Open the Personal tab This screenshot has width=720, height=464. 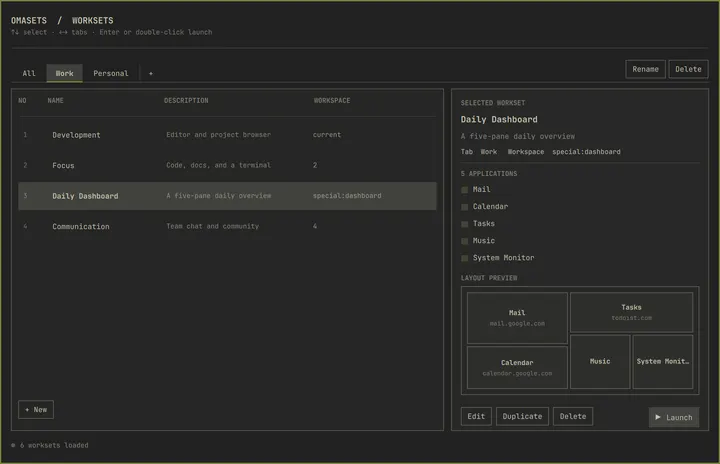(x=111, y=74)
